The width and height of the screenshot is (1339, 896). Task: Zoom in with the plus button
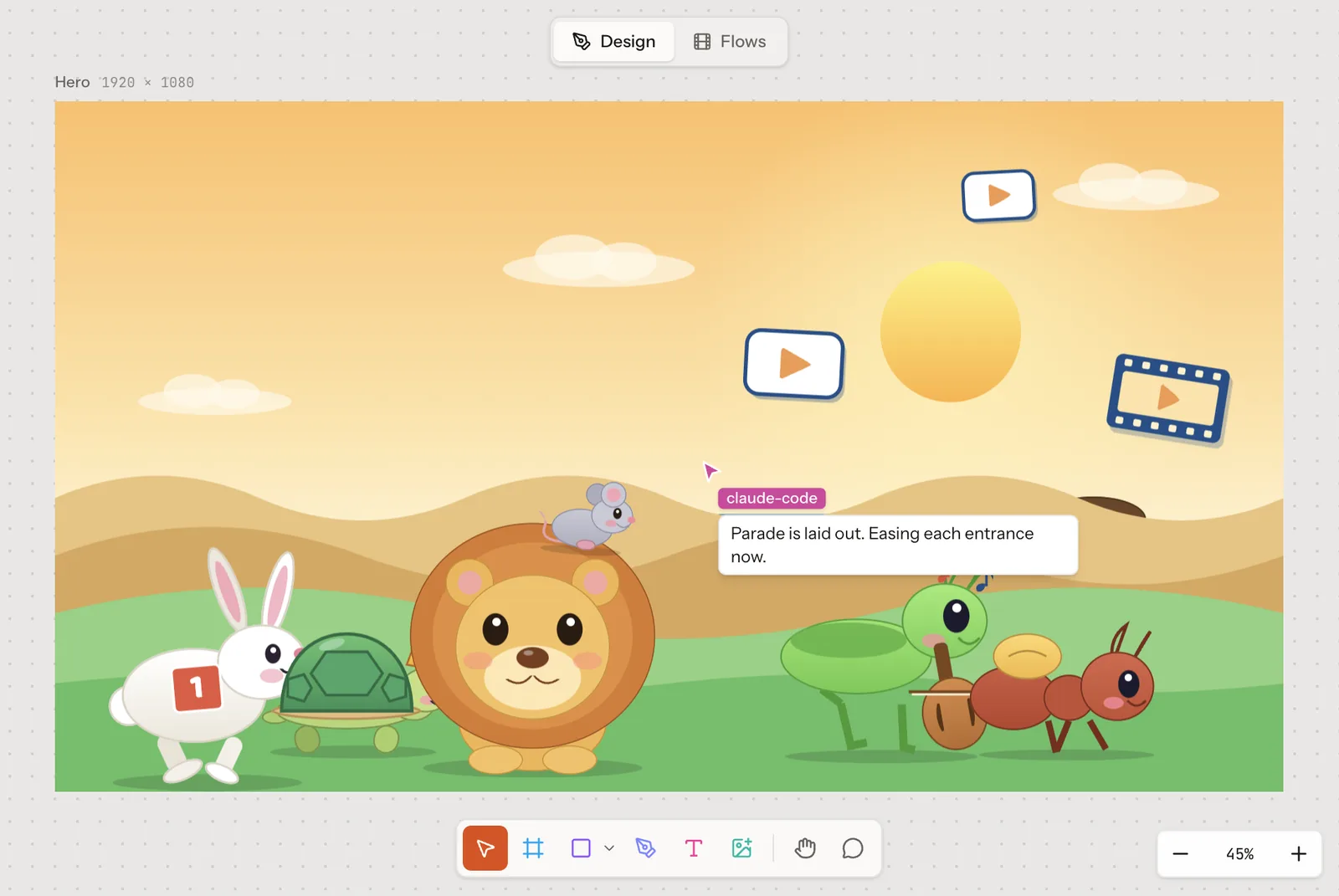[1298, 854]
